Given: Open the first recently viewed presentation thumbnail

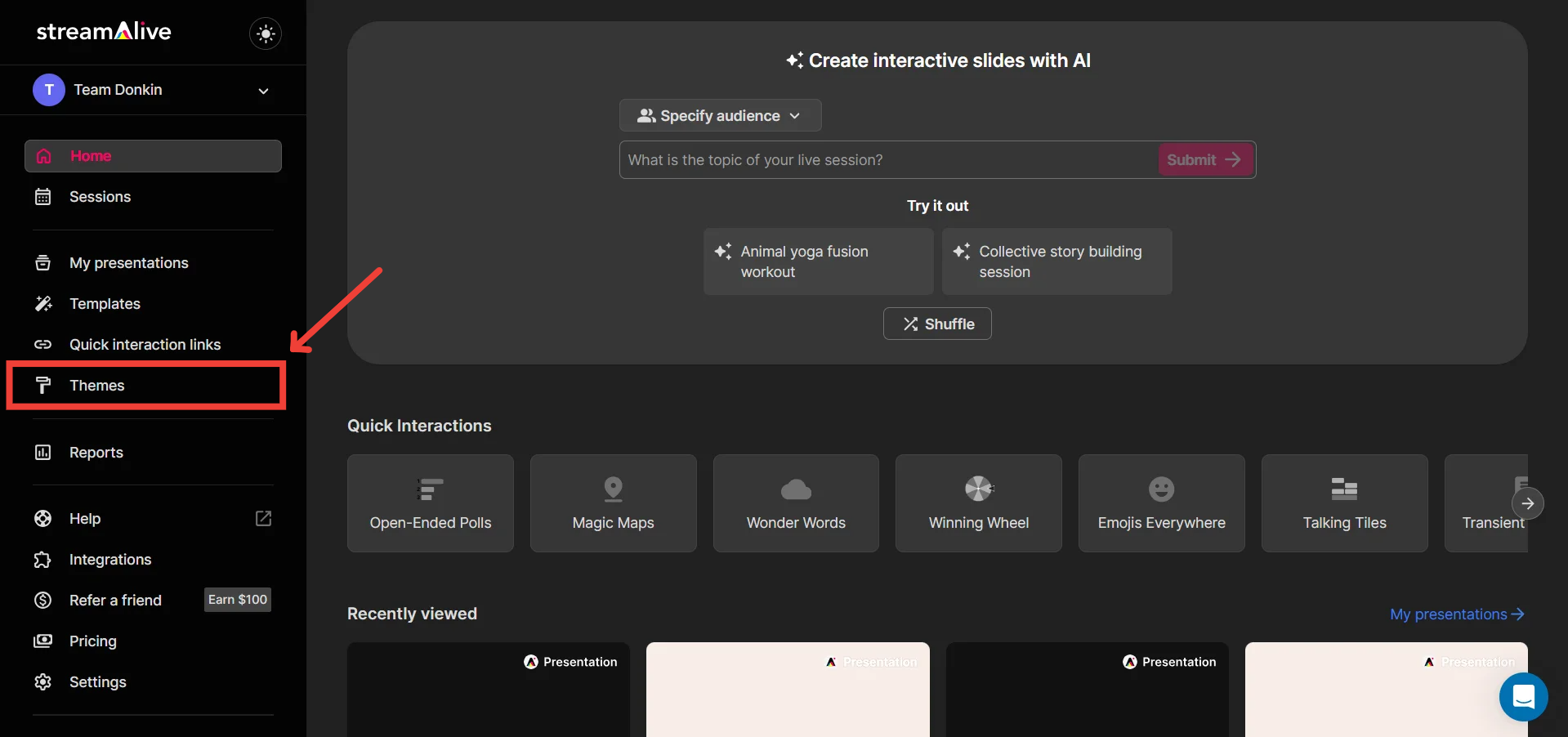Looking at the screenshot, I should [x=488, y=690].
